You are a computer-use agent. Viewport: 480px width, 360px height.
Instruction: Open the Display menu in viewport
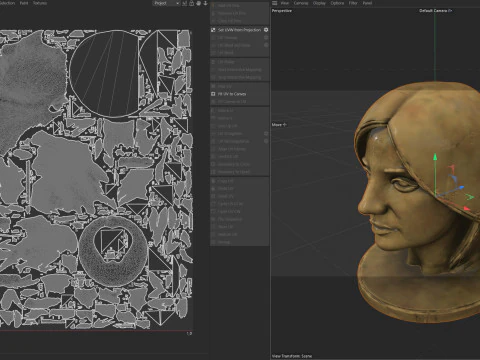pos(319,3)
